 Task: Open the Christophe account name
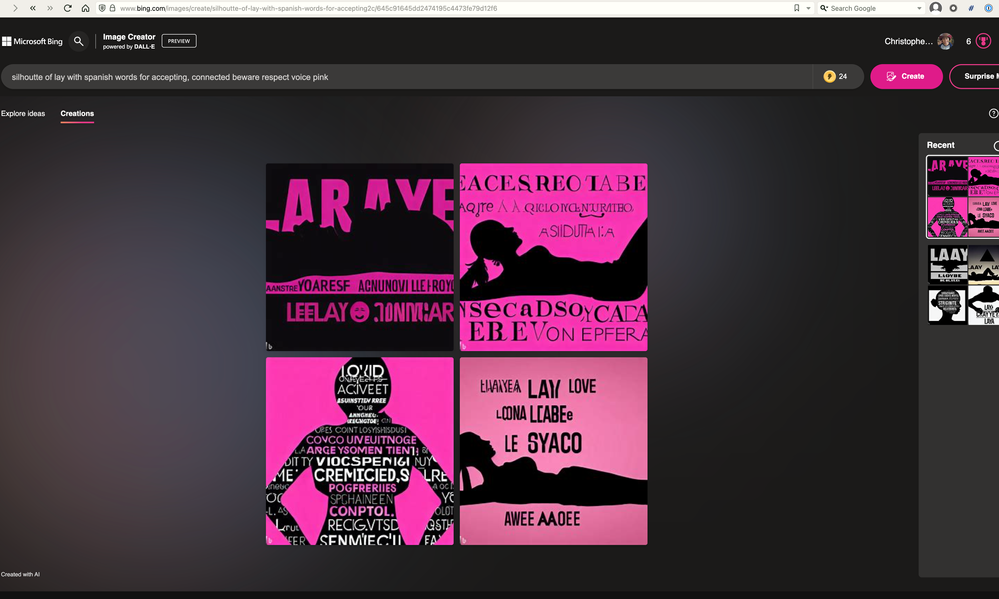point(908,41)
